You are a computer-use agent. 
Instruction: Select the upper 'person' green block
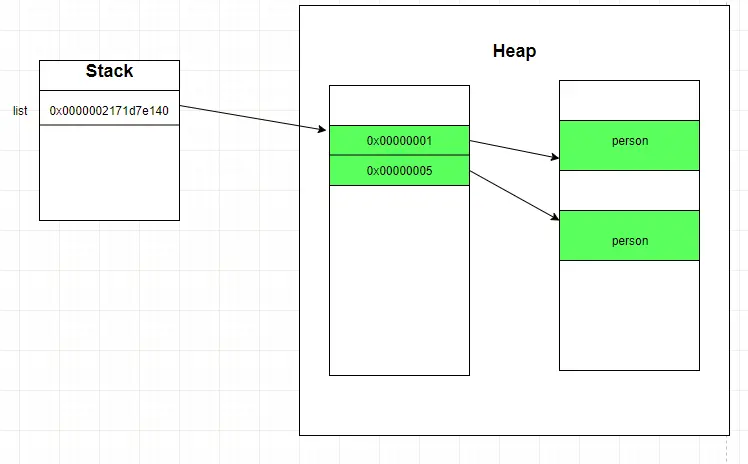(x=629, y=145)
